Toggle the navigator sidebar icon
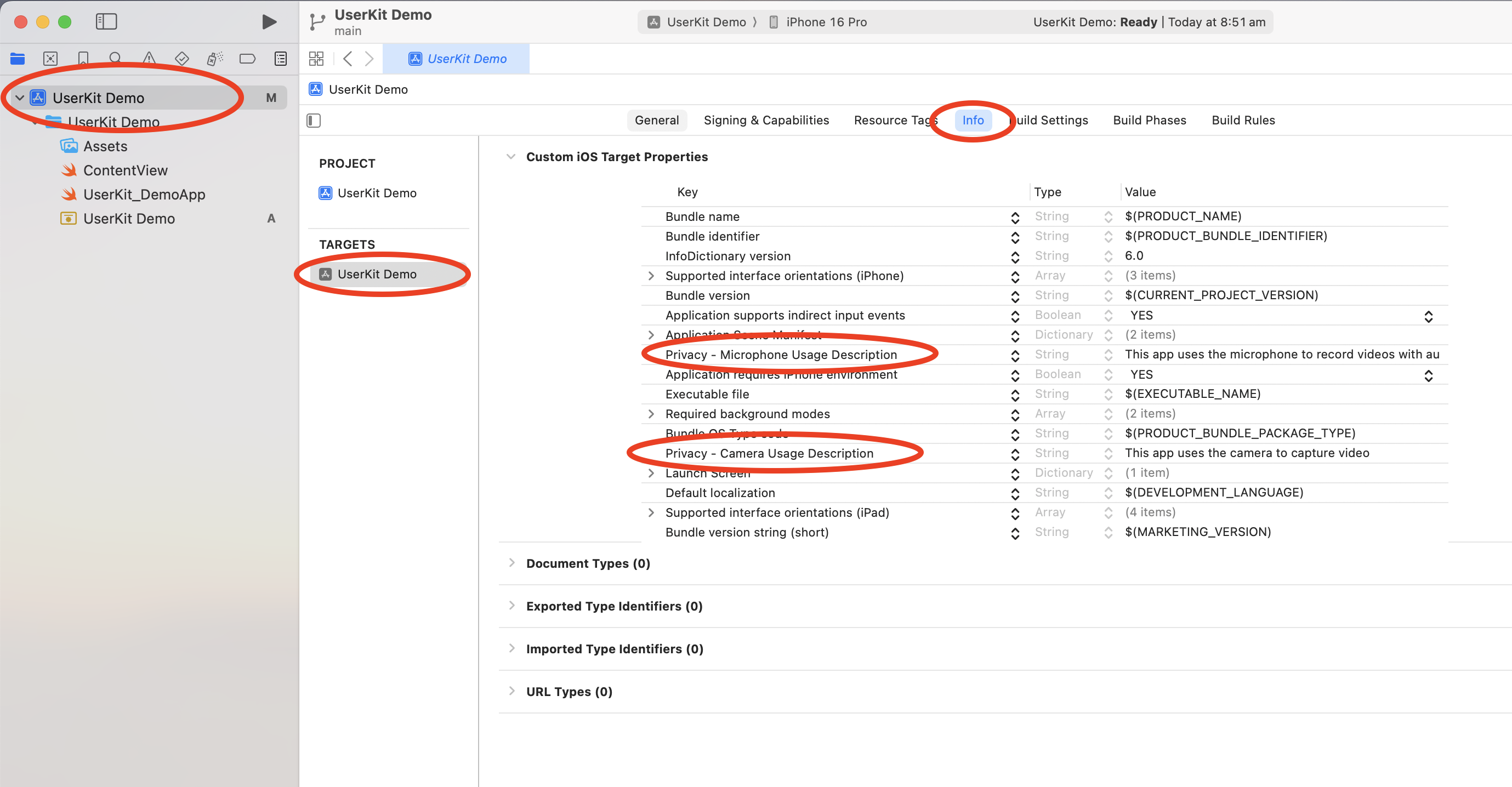The width and height of the screenshot is (1512, 787). pos(106,22)
